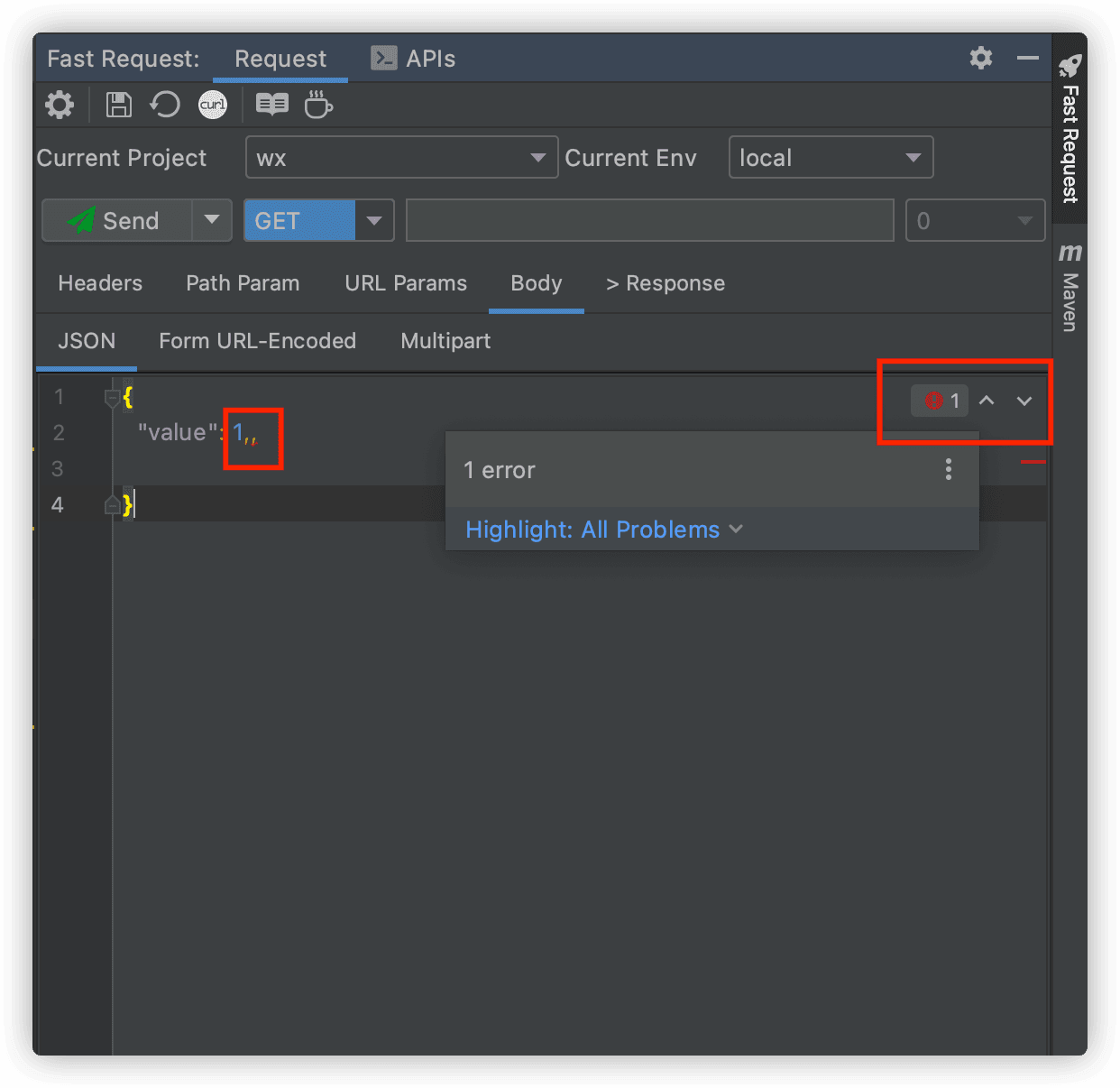Click the coffee cup icon

(x=317, y=105)
